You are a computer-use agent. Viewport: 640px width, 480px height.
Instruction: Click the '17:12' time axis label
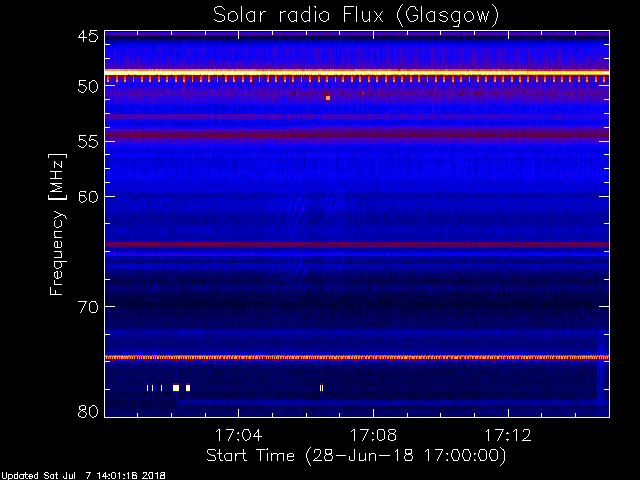click(508, 435)
